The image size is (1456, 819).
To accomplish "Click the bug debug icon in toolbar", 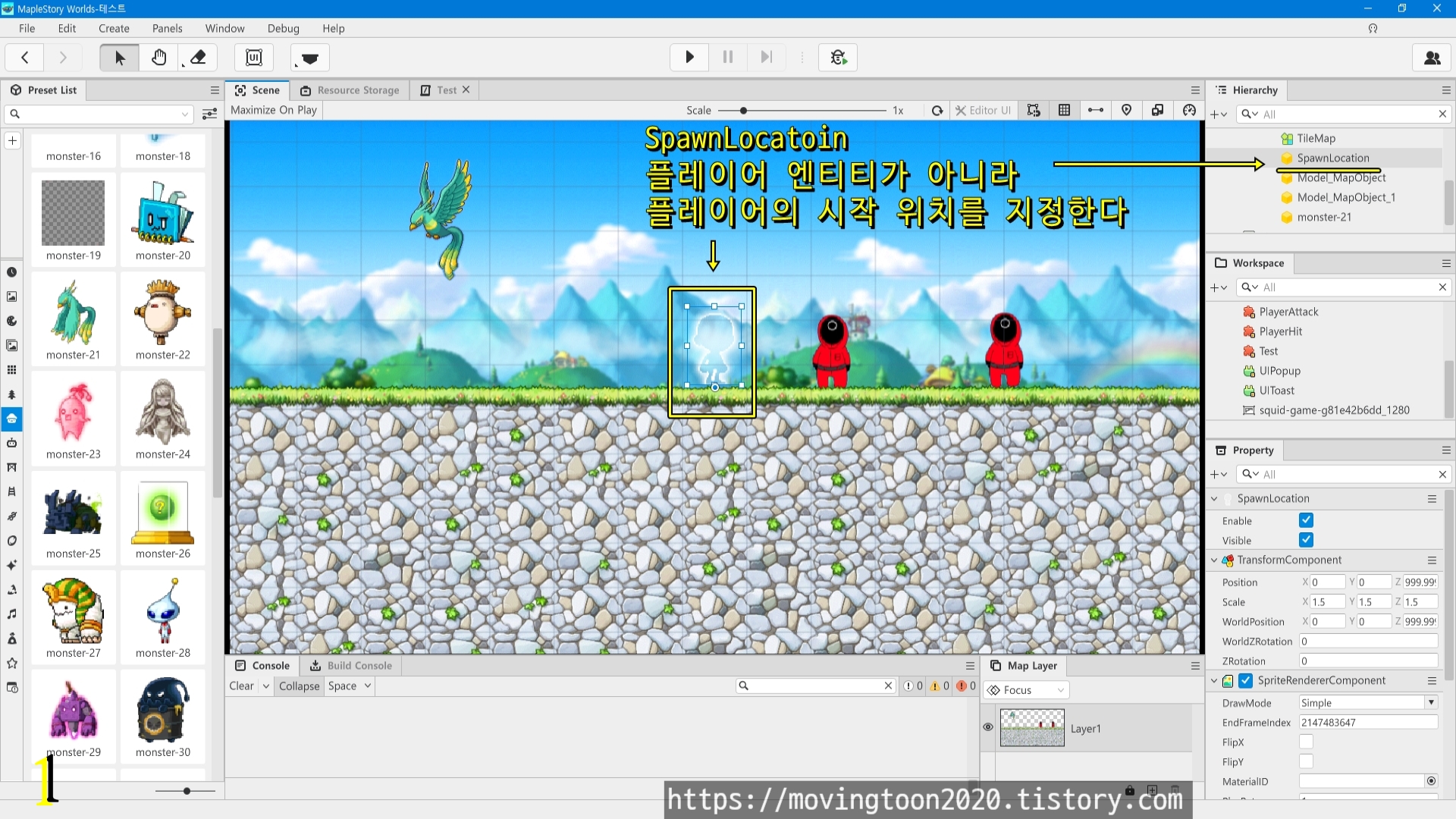I will click(838, 58).
